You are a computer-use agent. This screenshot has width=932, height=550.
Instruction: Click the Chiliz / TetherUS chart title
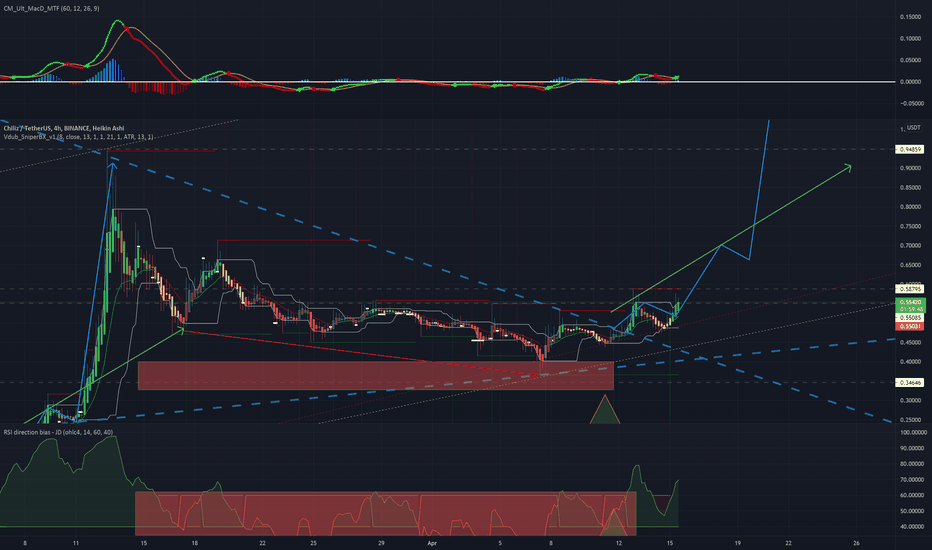click(x=64, y=128)
